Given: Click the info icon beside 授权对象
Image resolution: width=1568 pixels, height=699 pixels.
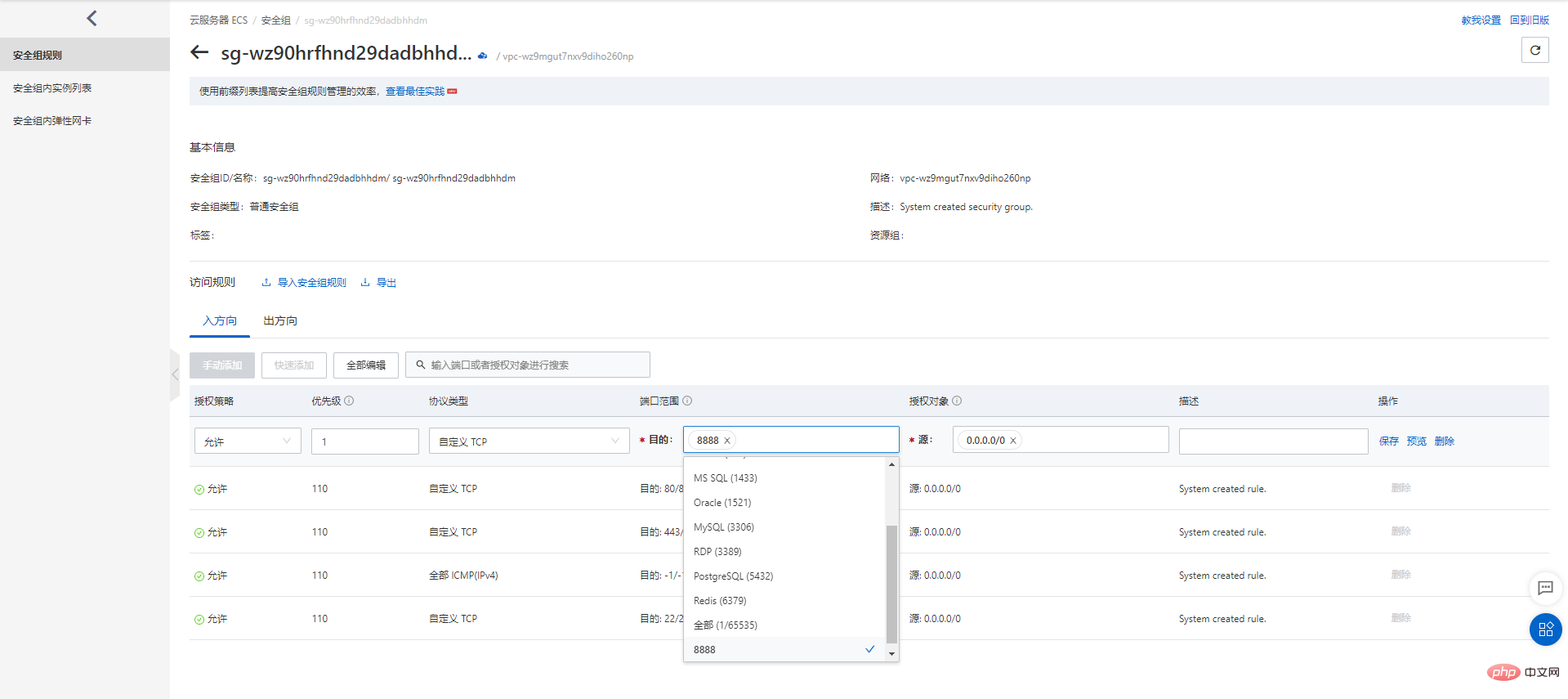Looking at the screenshot, I should coord(957,401).
